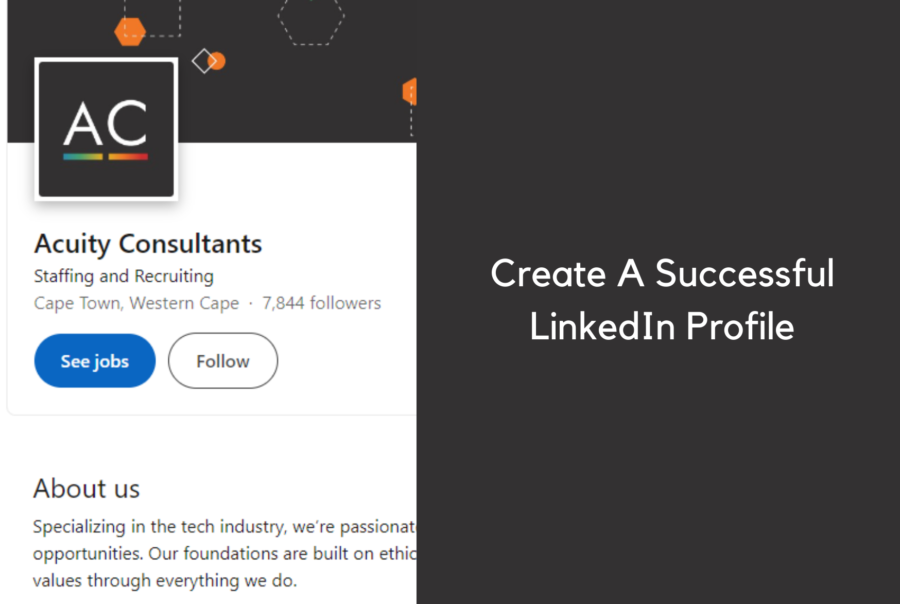Image resolution: width=900 pixels, height=604 pixels.
Task: Click the LinkedIn Profile headline line
Action: 662,326
